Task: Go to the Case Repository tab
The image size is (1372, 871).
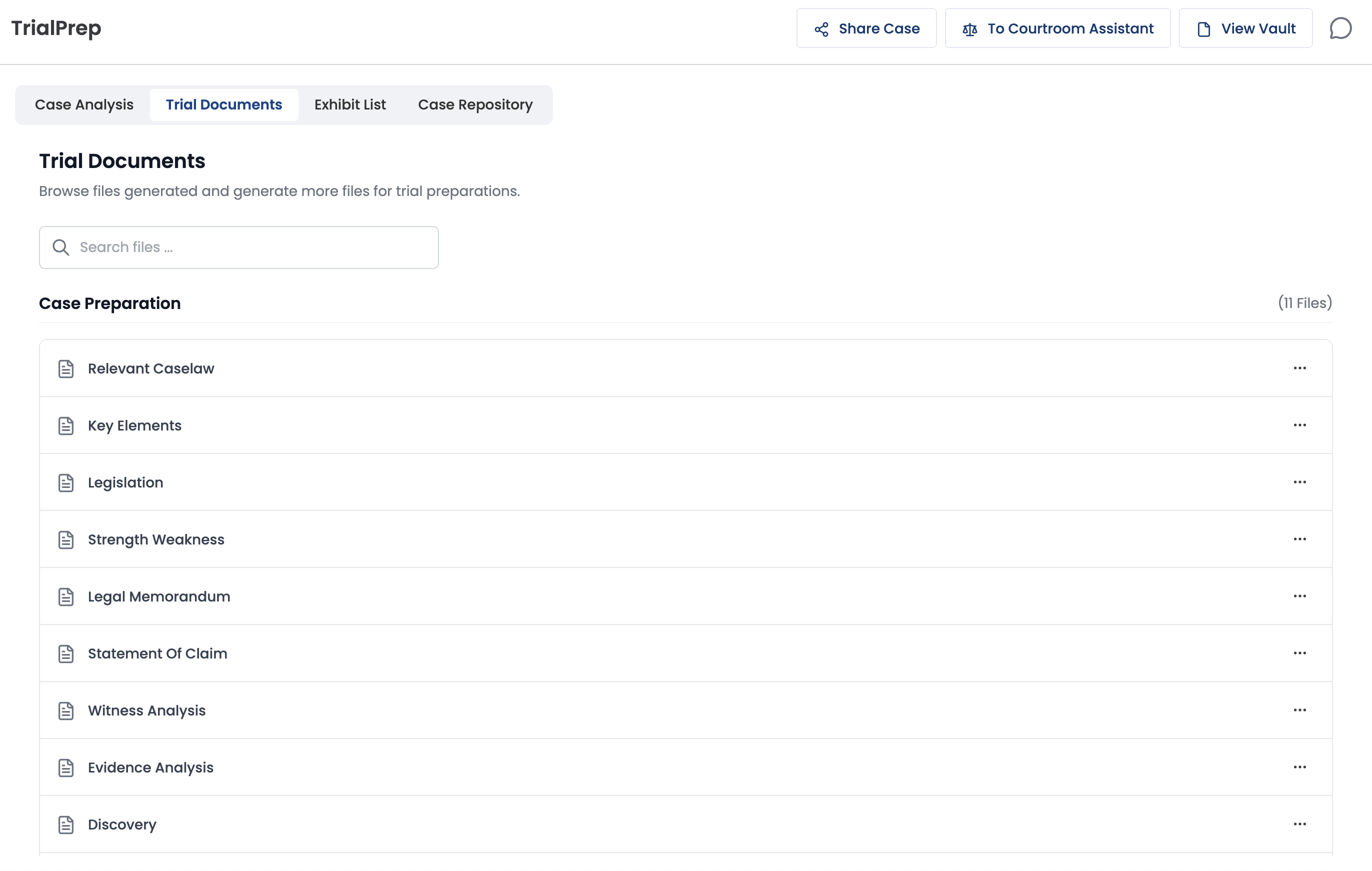Action: point(475,105)
